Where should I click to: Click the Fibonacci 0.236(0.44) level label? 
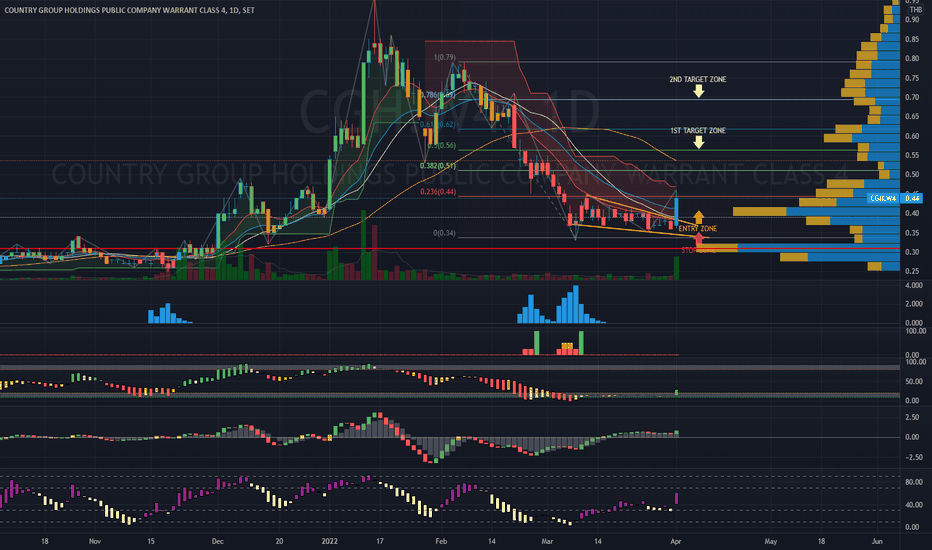pyautogui.click(x=437, y=191)
